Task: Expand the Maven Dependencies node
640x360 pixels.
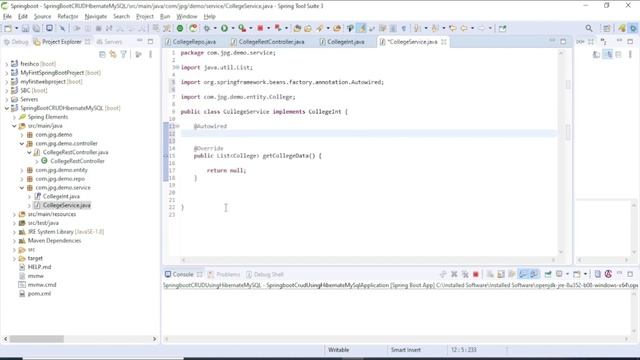Action: [14, 241]
